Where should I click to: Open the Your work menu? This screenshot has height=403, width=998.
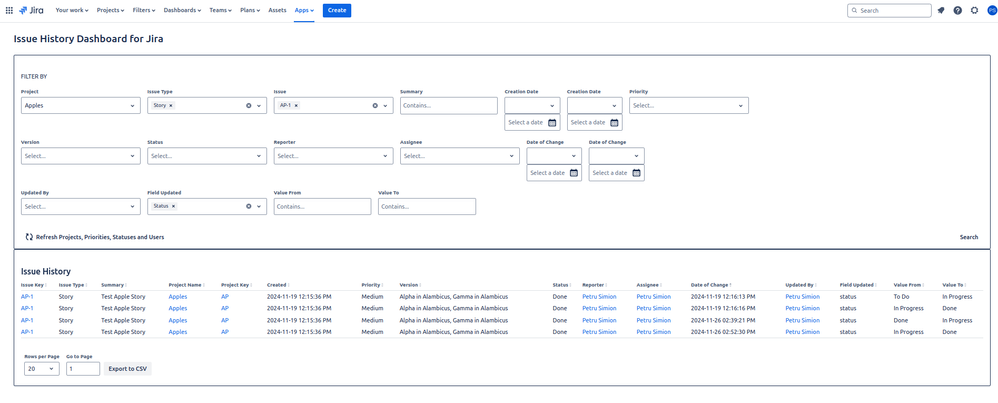click(x=73, y=10)
